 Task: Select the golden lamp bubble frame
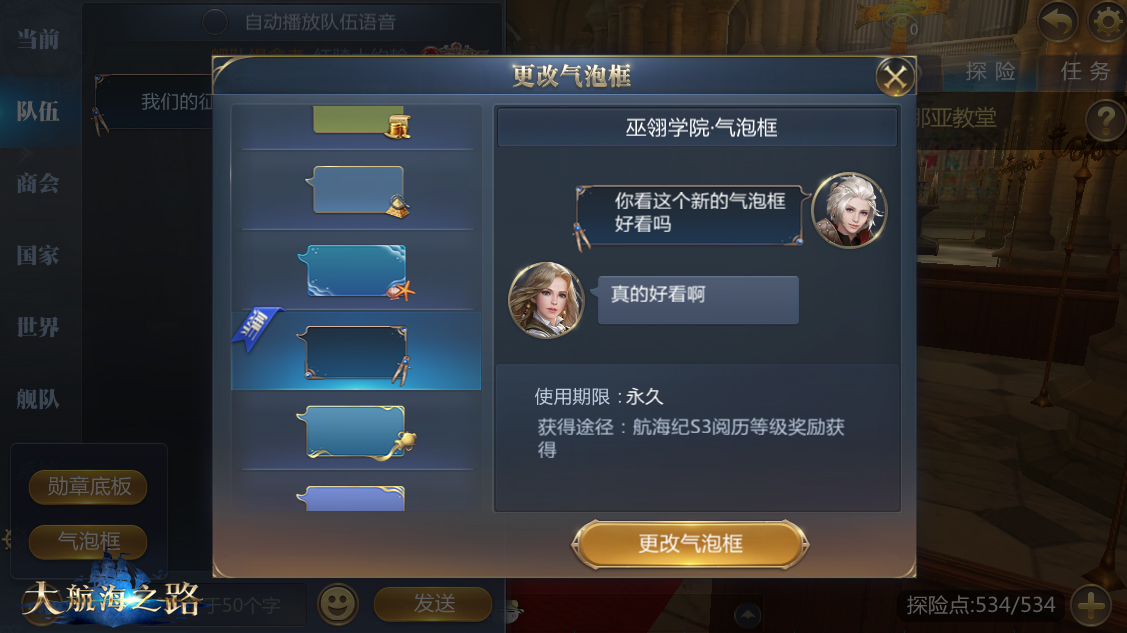[356, 432]
